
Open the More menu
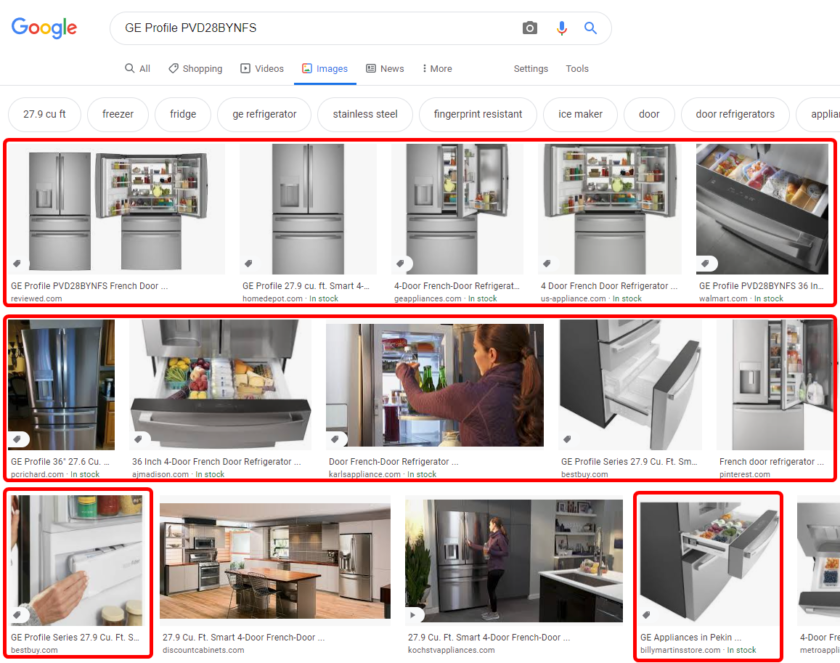coord(437,69)
